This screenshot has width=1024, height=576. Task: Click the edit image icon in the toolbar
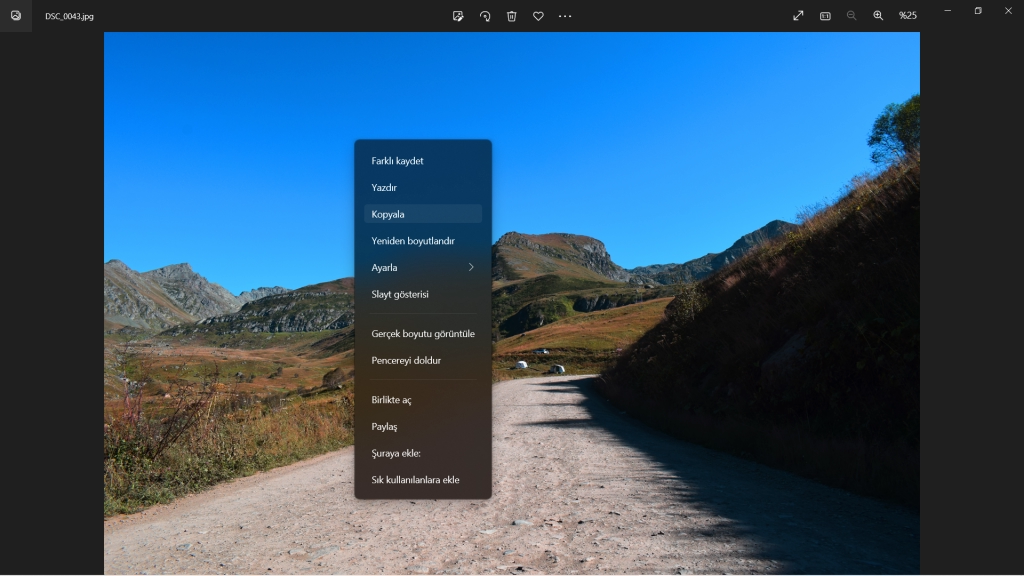pyautogui.click(x=458, y=16)
